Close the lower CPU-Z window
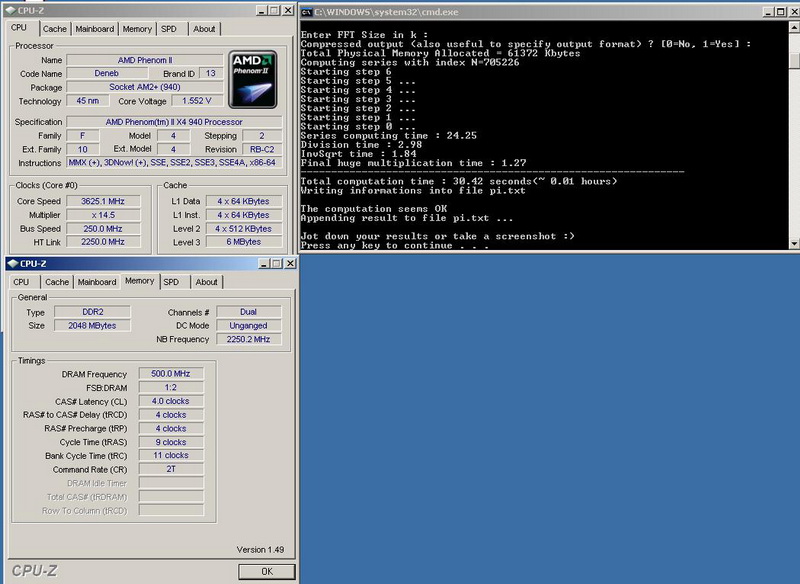 coord(290,263)
